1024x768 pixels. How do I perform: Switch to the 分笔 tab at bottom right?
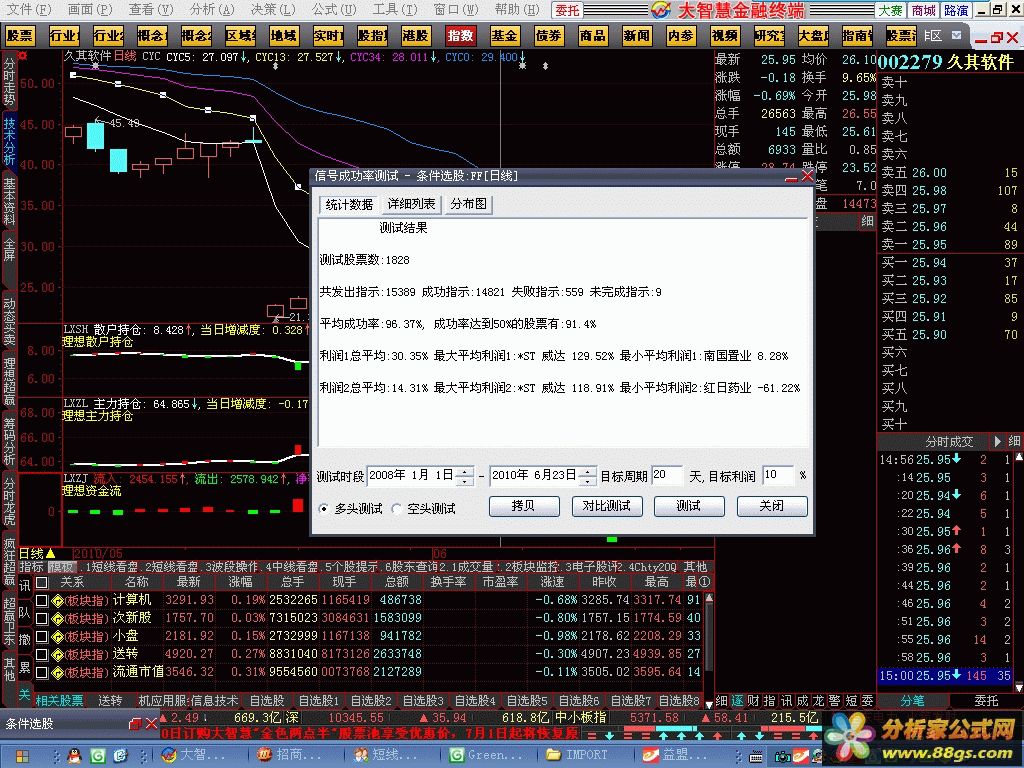[x=912, y=701]
